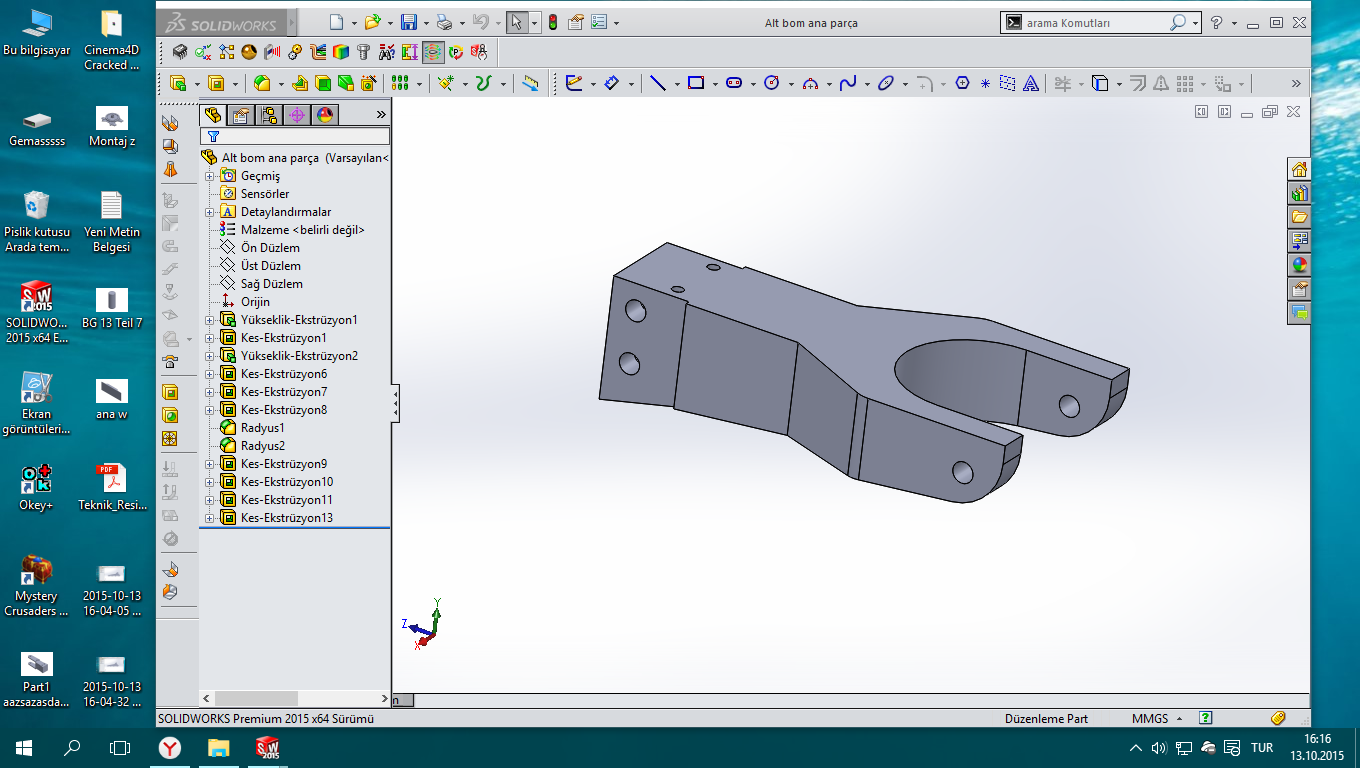This screenshot has width=1360, height=768.
Task: Expand the Kes-Ekstrüzyon6 feature node
Action: tap(210, 374)
